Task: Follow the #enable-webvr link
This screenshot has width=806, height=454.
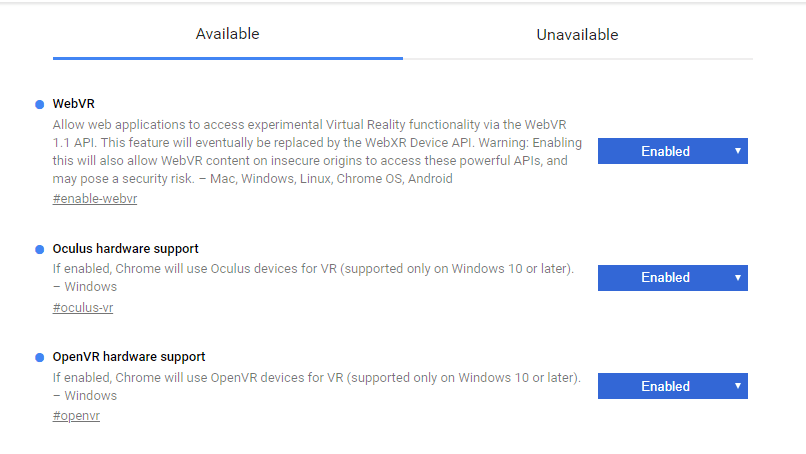Action: (95, 199)
